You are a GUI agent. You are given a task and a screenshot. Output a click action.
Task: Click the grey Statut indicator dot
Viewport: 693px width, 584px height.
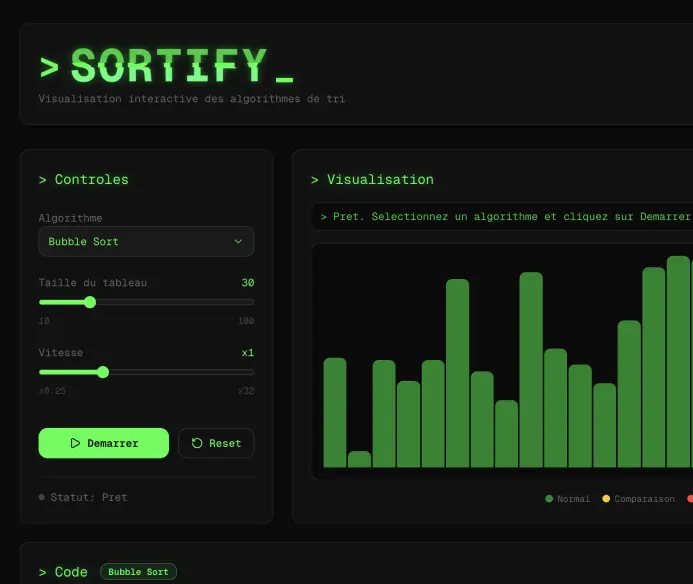pos(42,497)
